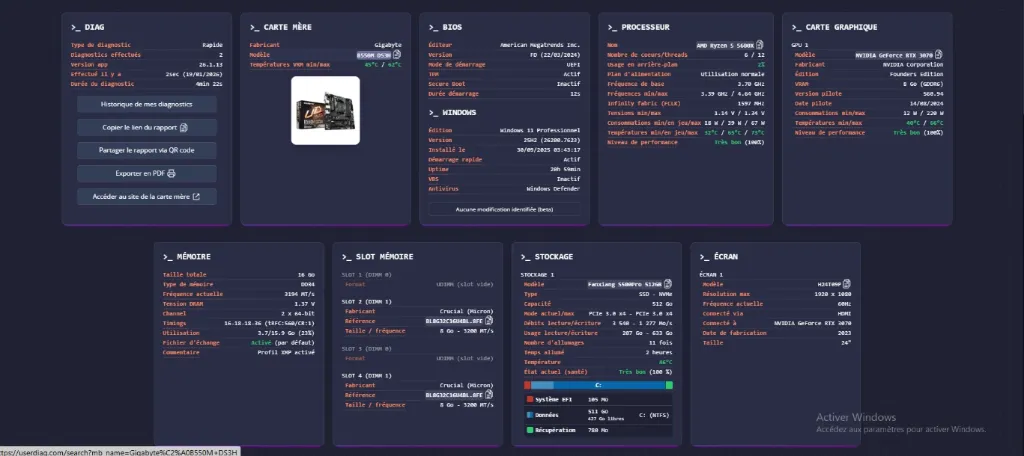Click the NVIDIA GeForce RTX 3070 model link

(897, 56)
